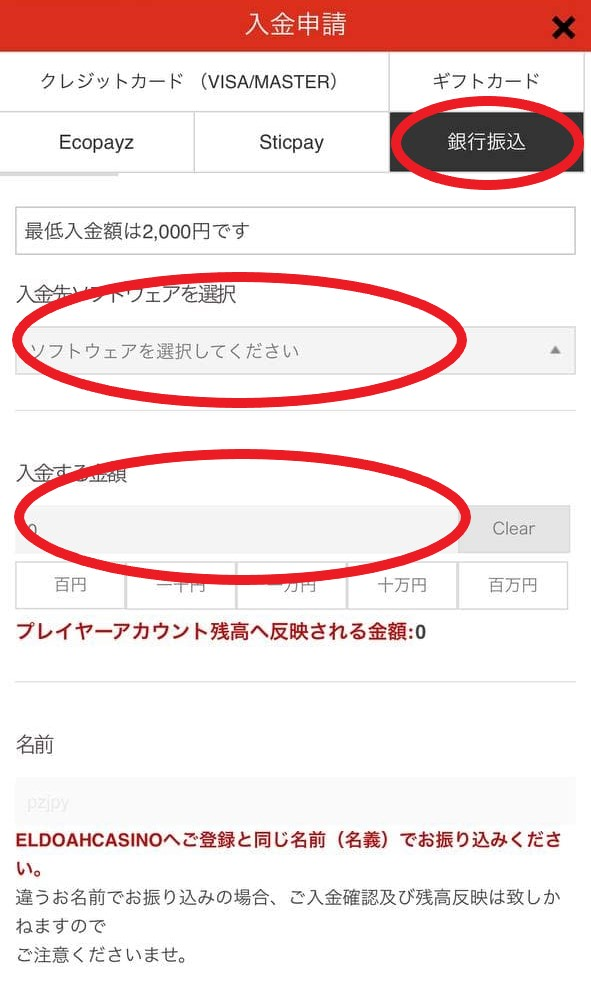Click the 最低入金額は2,000円です notice box
Viewport: 591px width, 987px height.
(295, 231)
